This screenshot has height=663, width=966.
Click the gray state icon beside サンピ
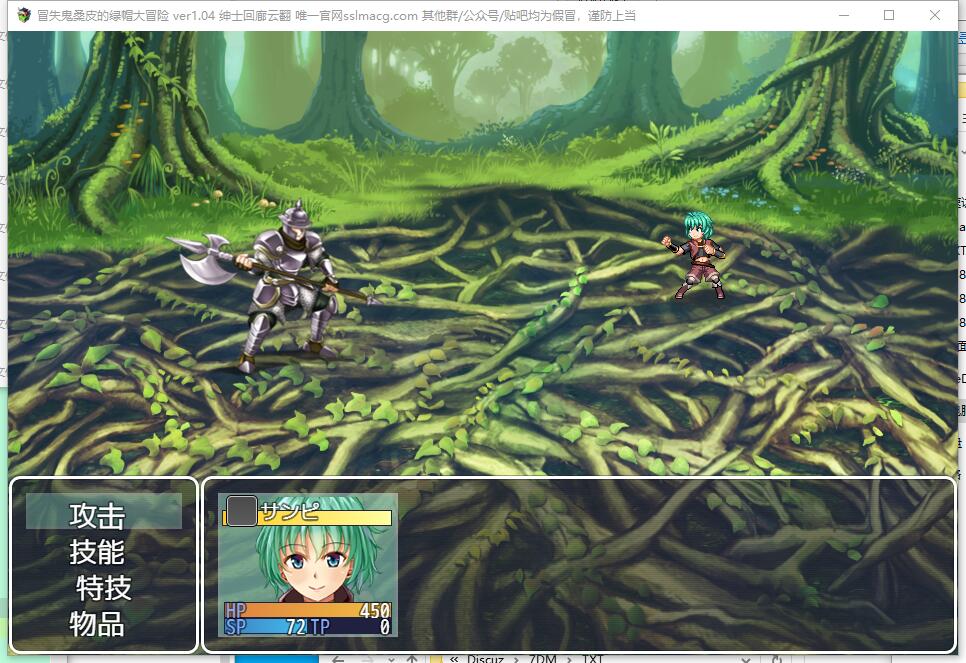coord(242,510)
